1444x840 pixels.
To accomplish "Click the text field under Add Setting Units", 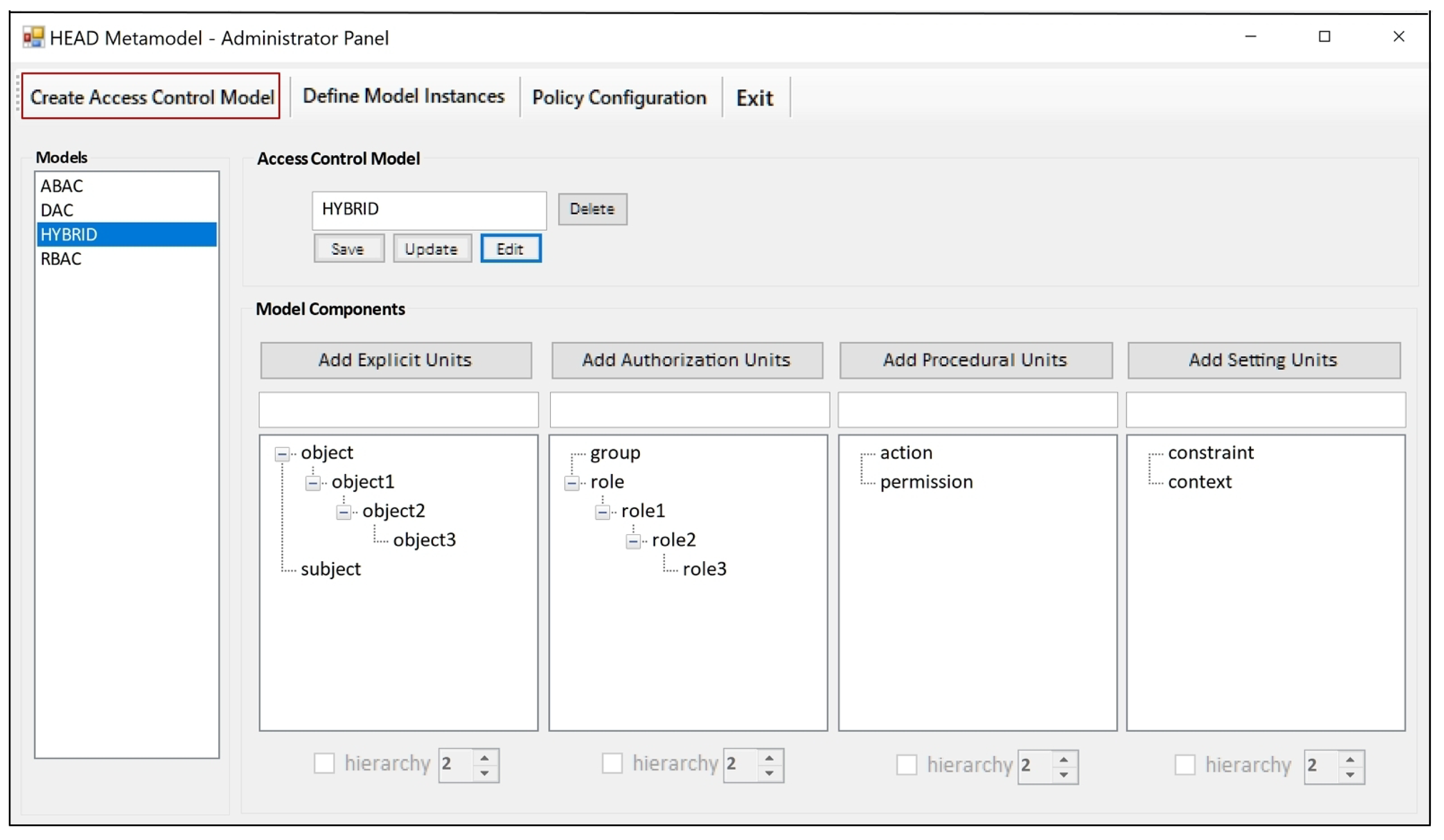I will click(x=1265, y=410).
